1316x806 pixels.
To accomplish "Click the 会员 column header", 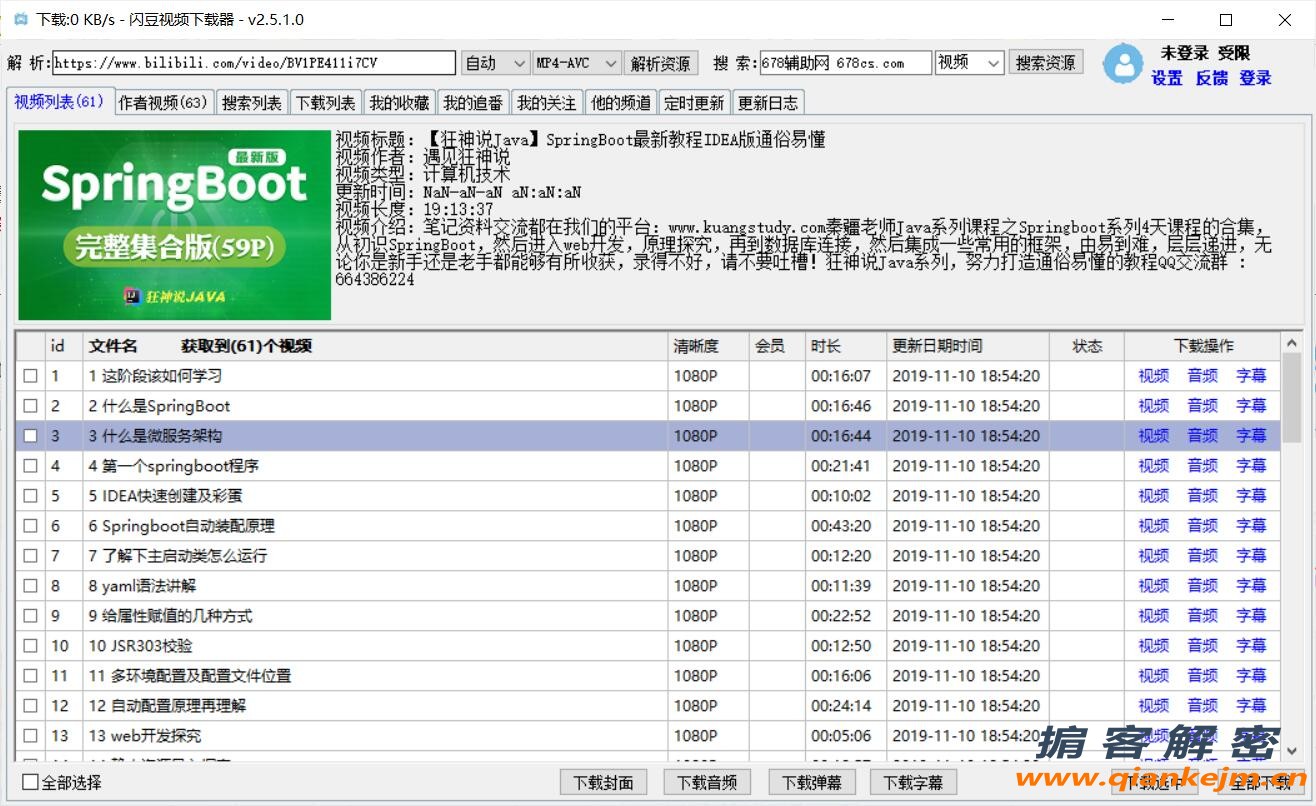I will pos(778,346).
